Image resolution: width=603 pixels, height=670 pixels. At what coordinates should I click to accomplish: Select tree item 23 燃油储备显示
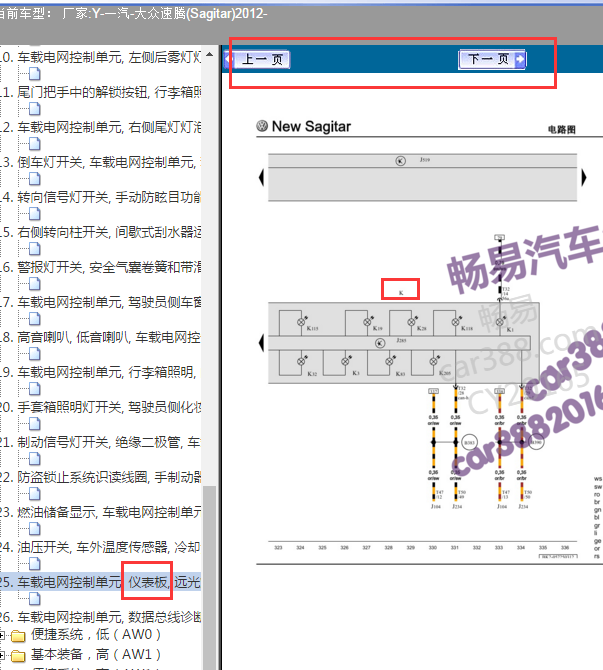click(100, 512)
